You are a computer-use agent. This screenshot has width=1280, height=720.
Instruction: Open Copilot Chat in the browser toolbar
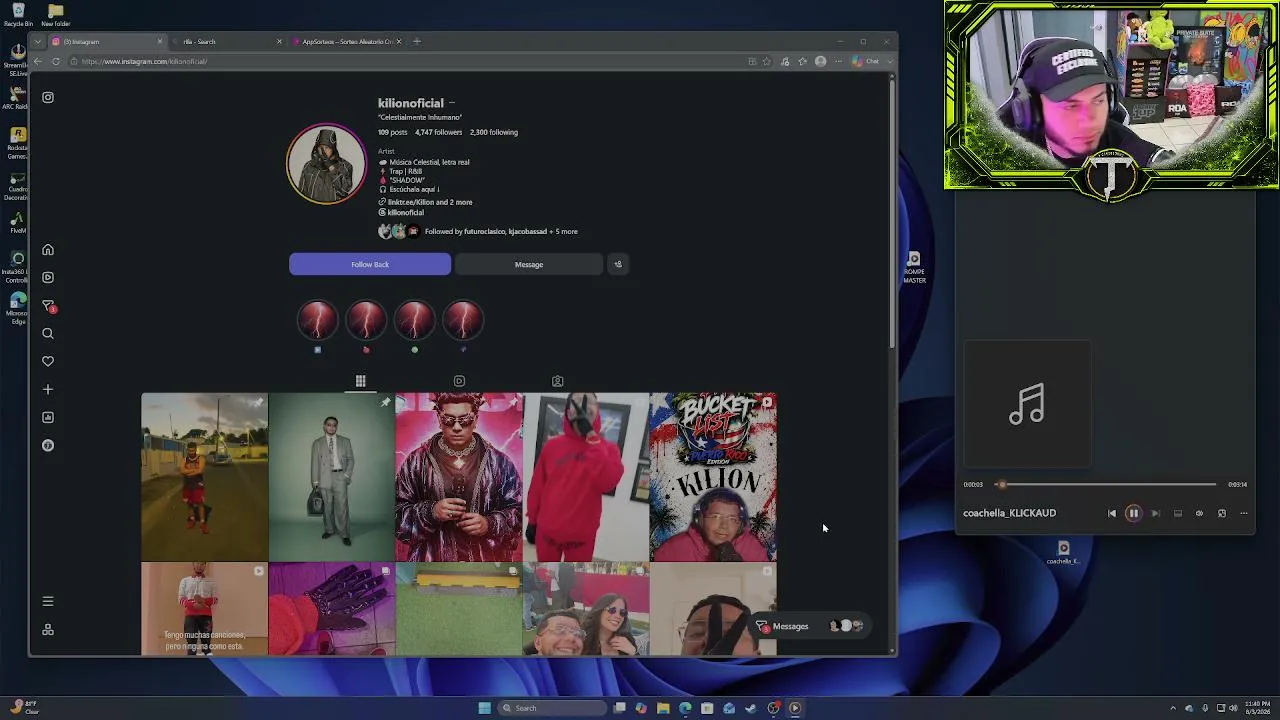tap(866, 61)
